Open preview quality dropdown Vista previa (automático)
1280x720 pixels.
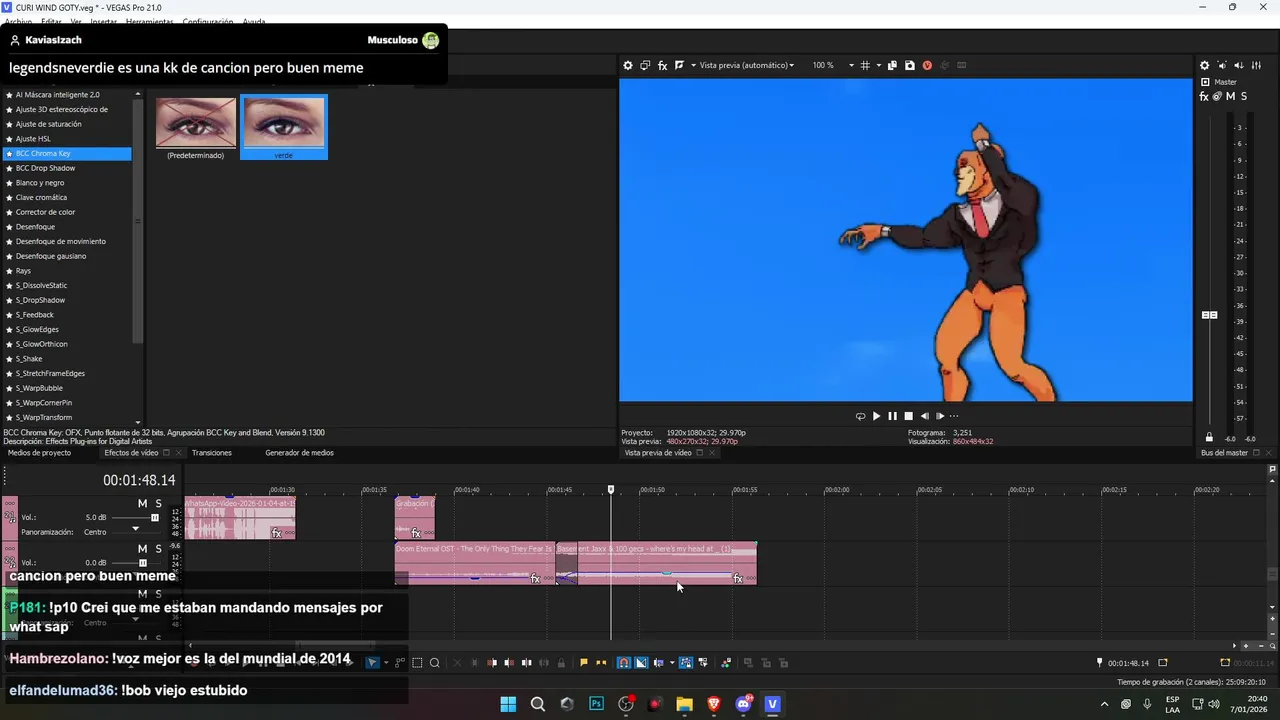coord(747,65)
